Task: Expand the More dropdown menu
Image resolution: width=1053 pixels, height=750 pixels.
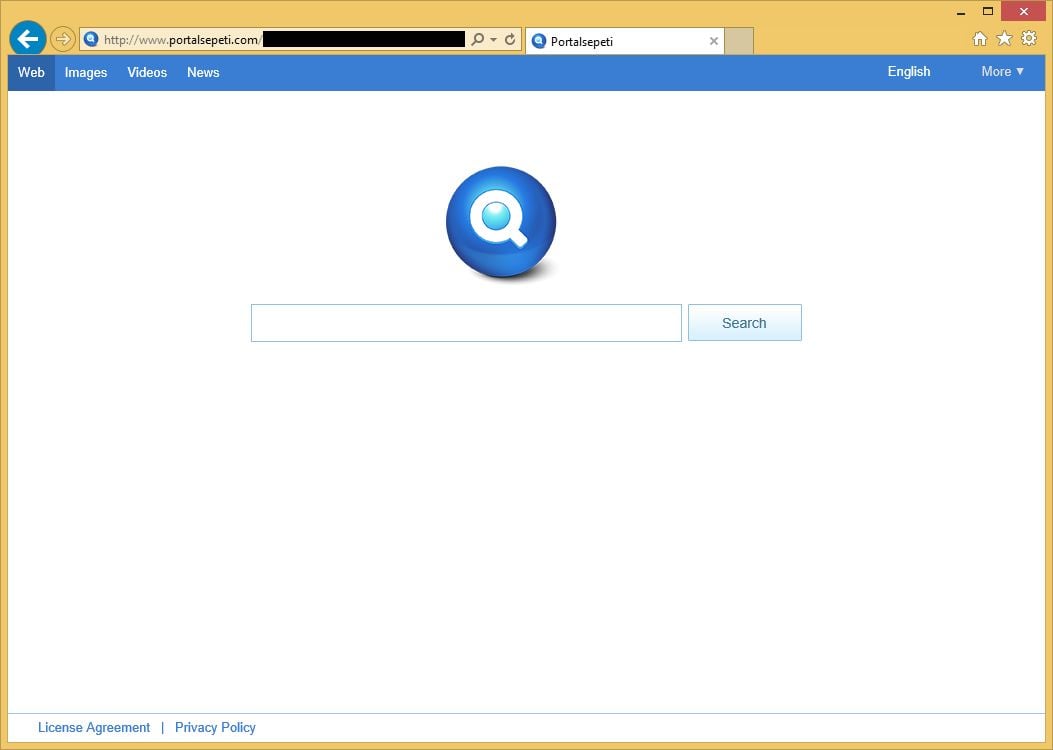Action: click(x=1003, y=72)
